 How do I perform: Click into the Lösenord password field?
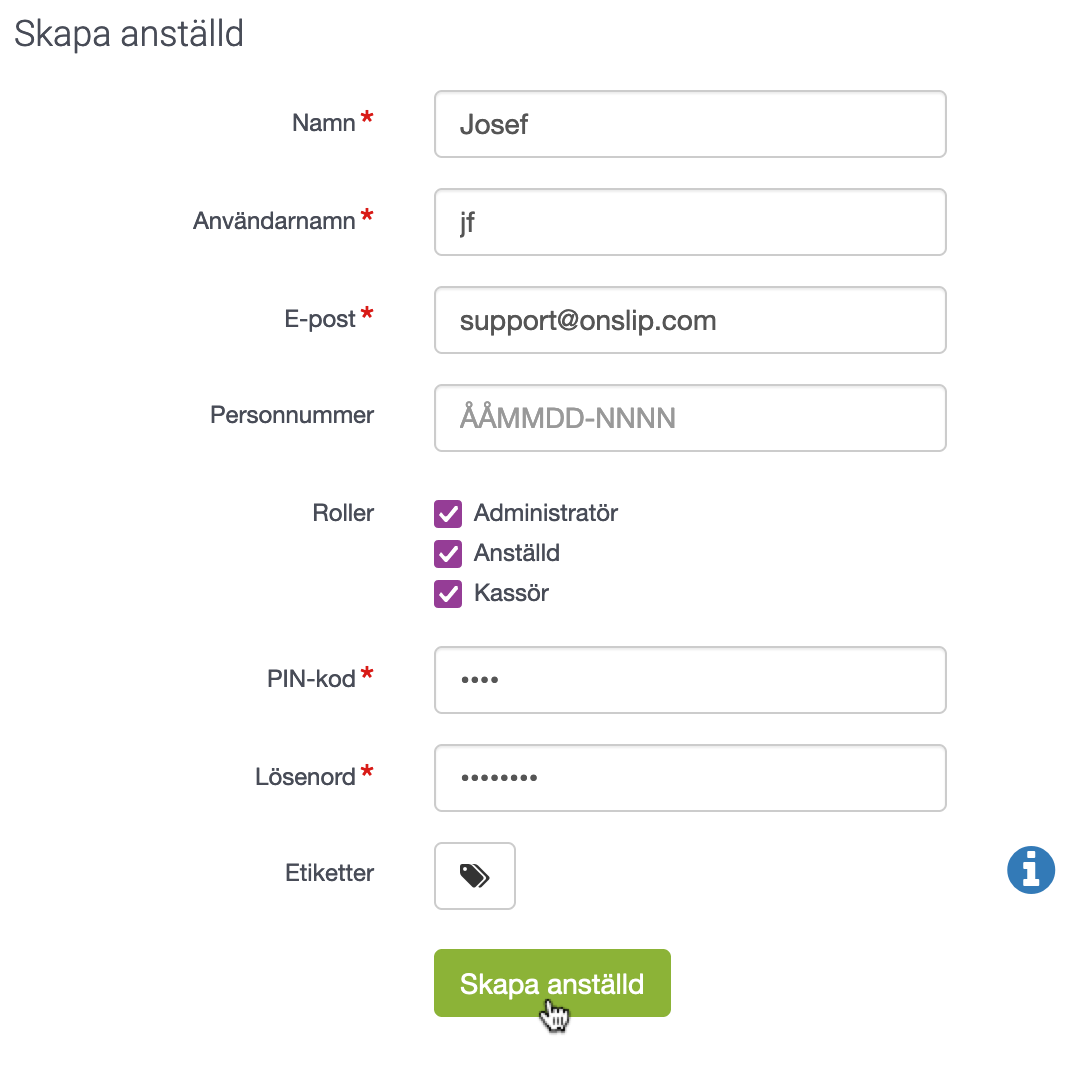point(690,778)
